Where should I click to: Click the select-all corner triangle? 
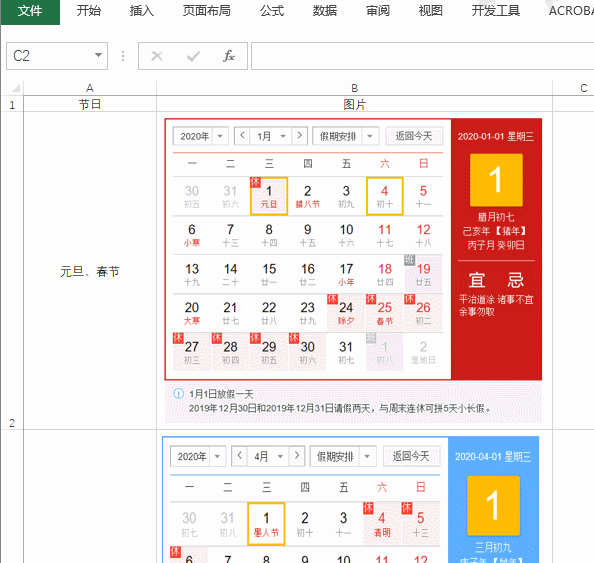[x=15, y=88]
